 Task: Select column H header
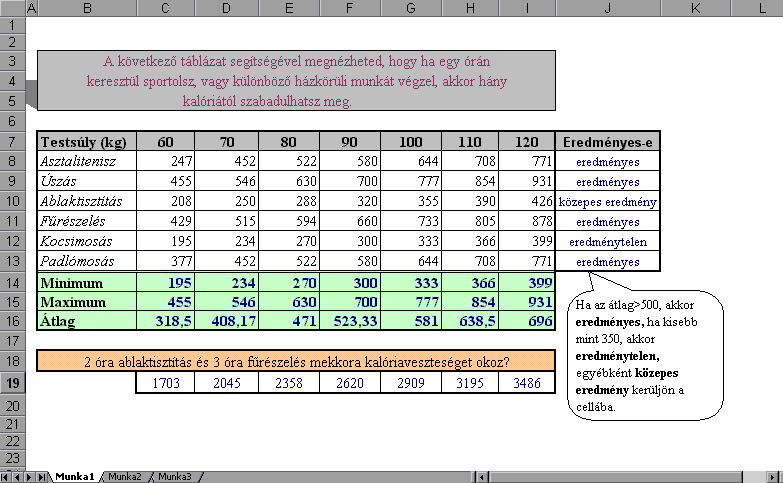click(470, 8)
